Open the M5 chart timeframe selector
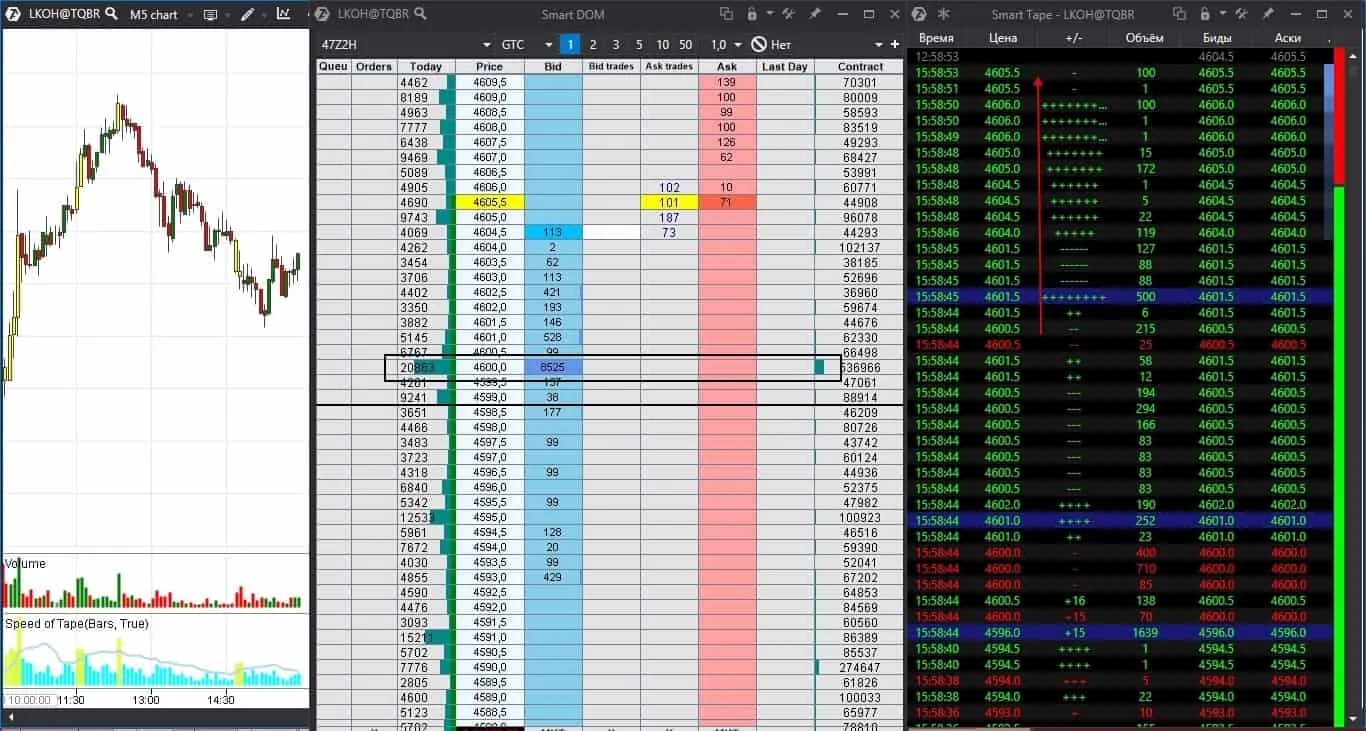 pyautogui.click(x=162, y=15)
